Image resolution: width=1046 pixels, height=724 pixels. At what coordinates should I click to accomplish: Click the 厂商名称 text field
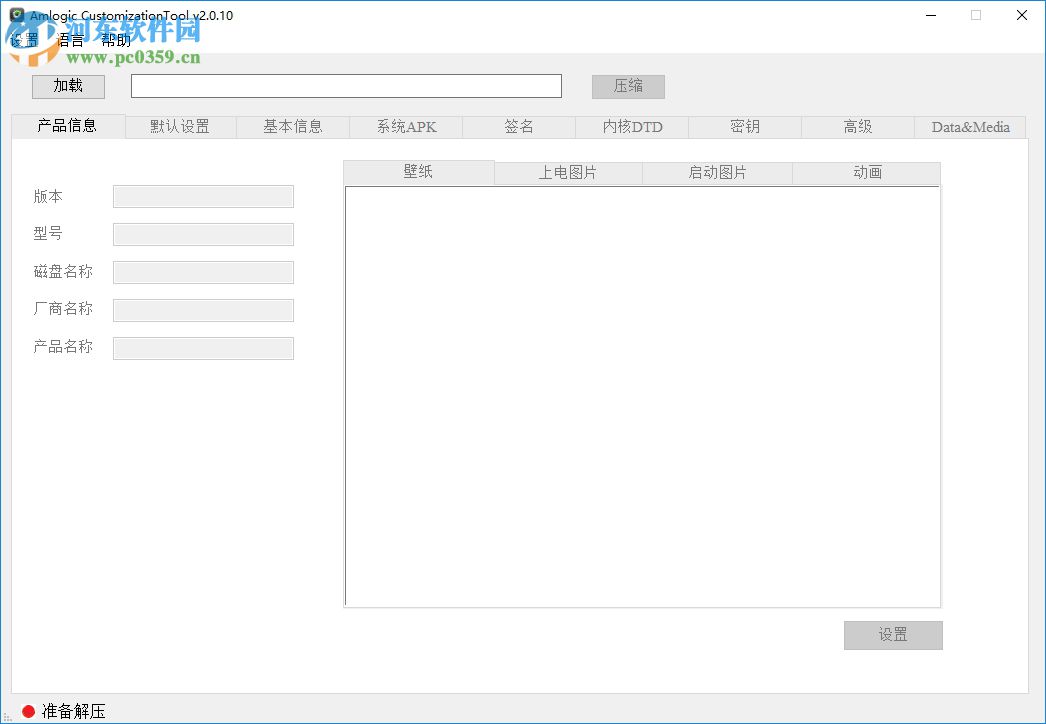pos(203,310)
